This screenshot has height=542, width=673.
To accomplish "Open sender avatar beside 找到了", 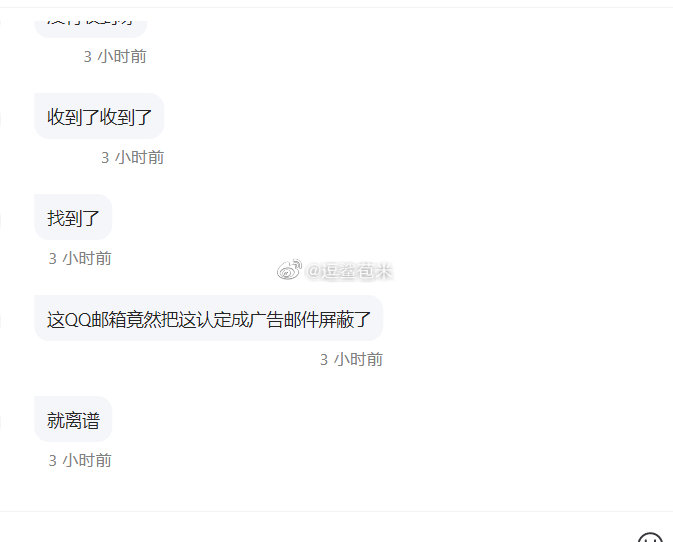I will click(x=0, y=219).
